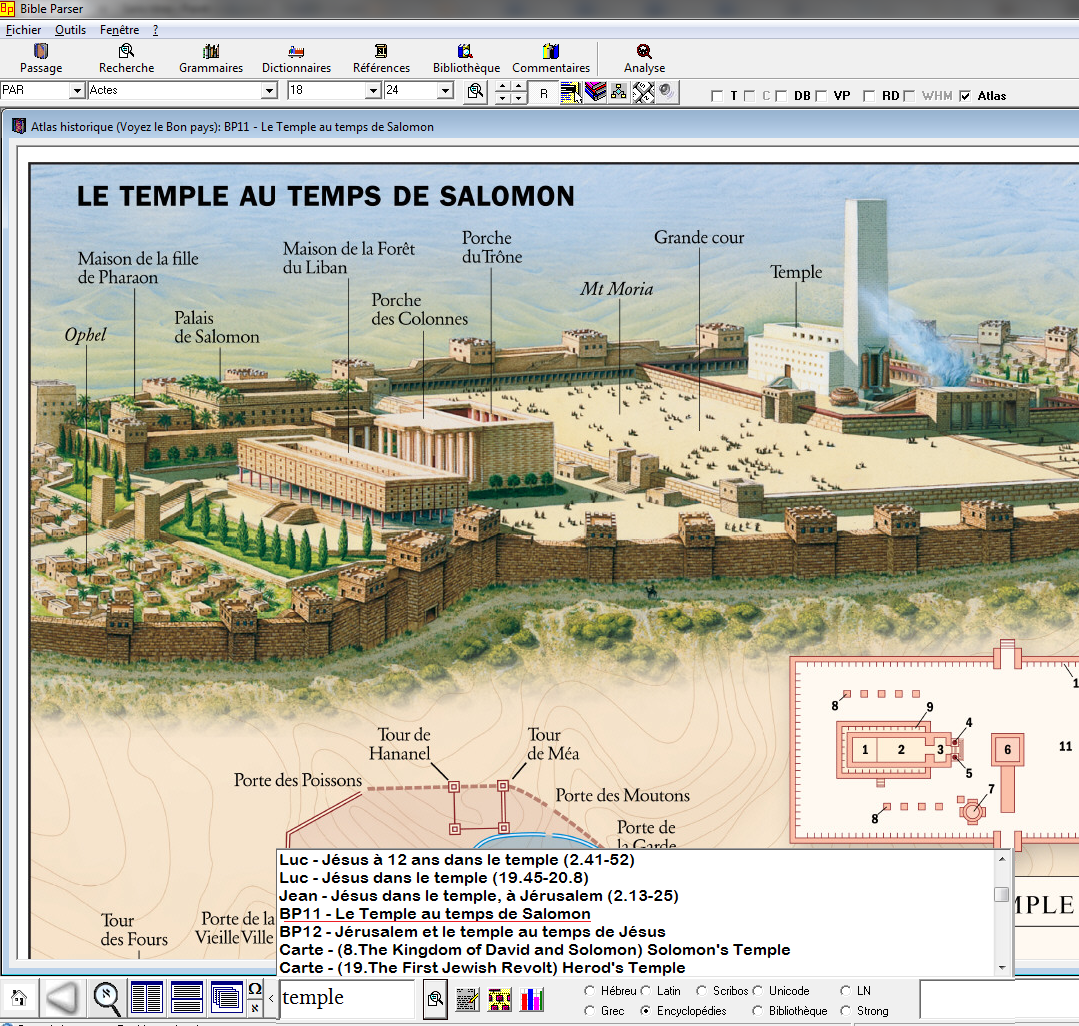This screenshot has width=1079, height=1026.
Task: Select the two-column window layout icon
Action: click(147, 998)
